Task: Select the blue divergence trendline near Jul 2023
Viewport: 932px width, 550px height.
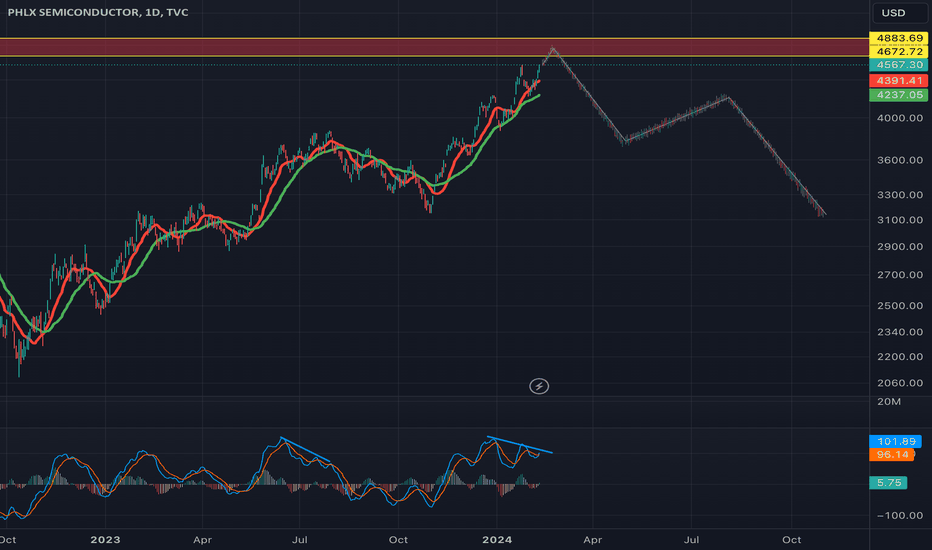Action: pos(305,449)
